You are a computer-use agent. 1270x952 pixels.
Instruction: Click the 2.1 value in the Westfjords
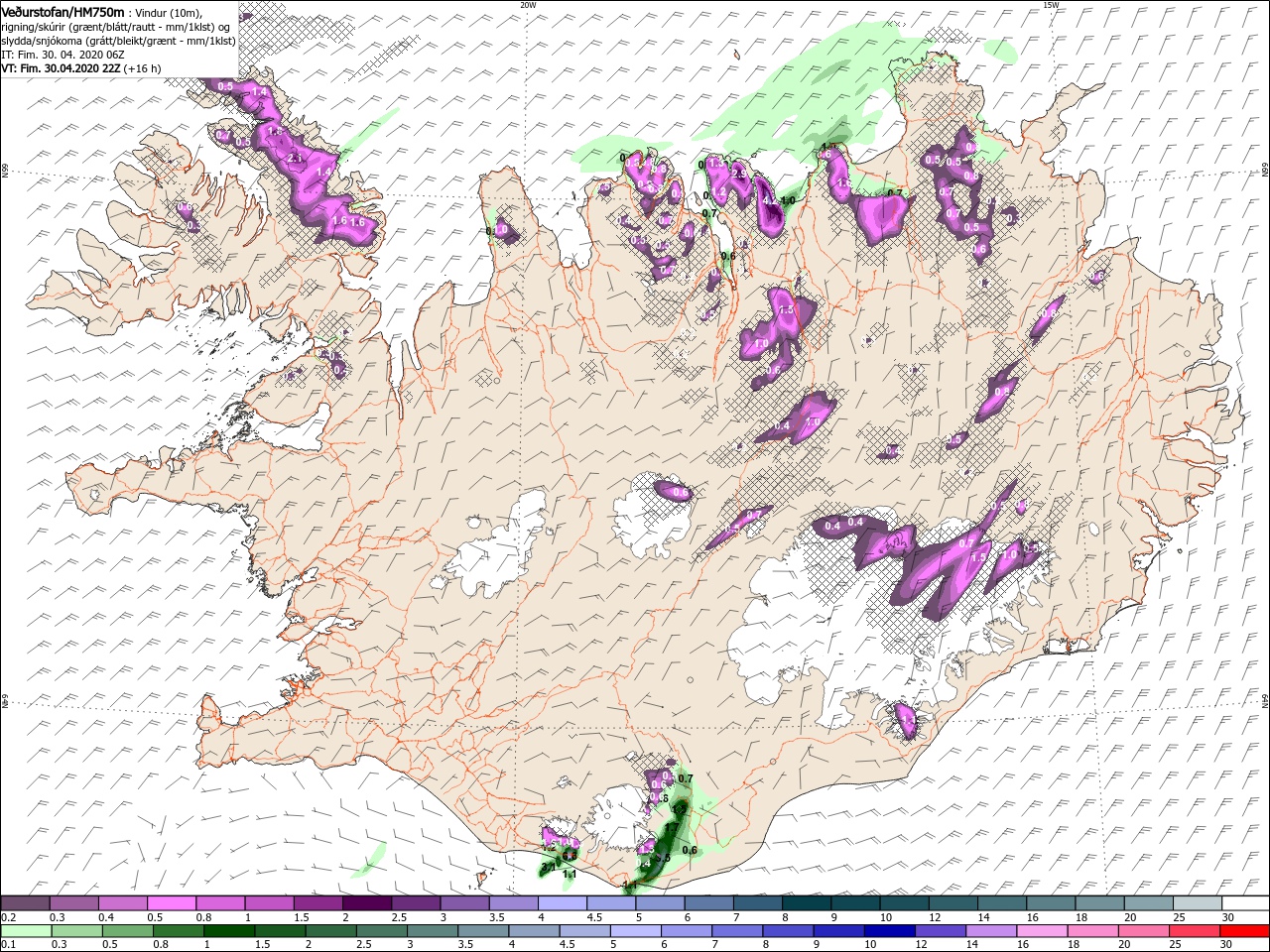(x=294, y=158)
